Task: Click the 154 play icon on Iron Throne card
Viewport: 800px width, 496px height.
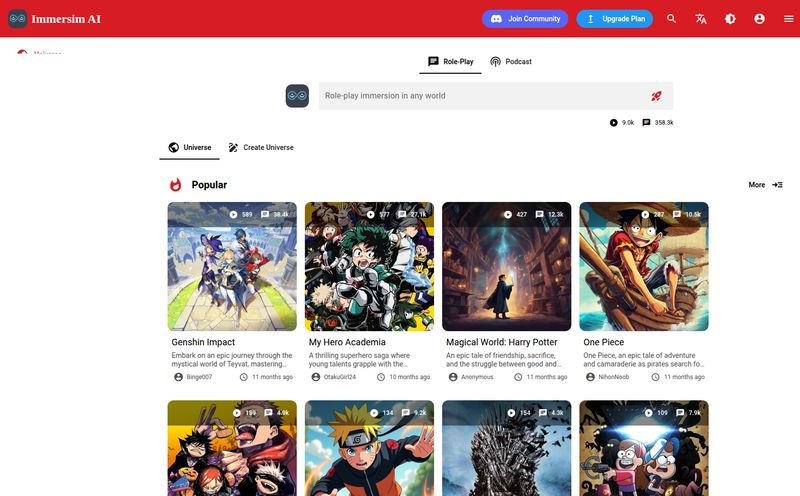Action: (x=511, y=413)
